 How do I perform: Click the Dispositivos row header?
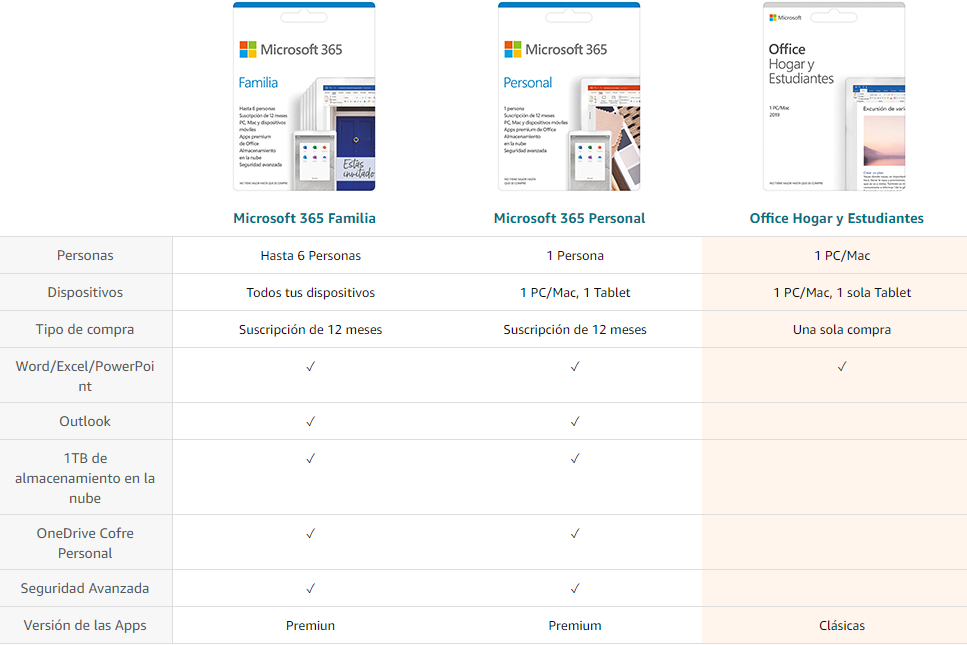(x=85, y=292)
